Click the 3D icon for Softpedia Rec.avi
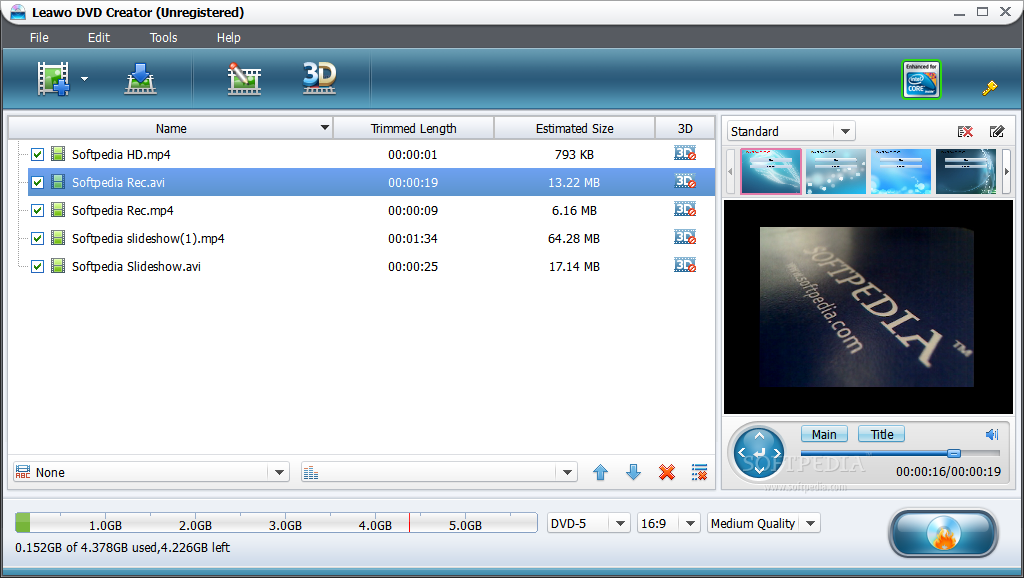This screenshot has width=1024, height=578. click(x=685, y=182)
